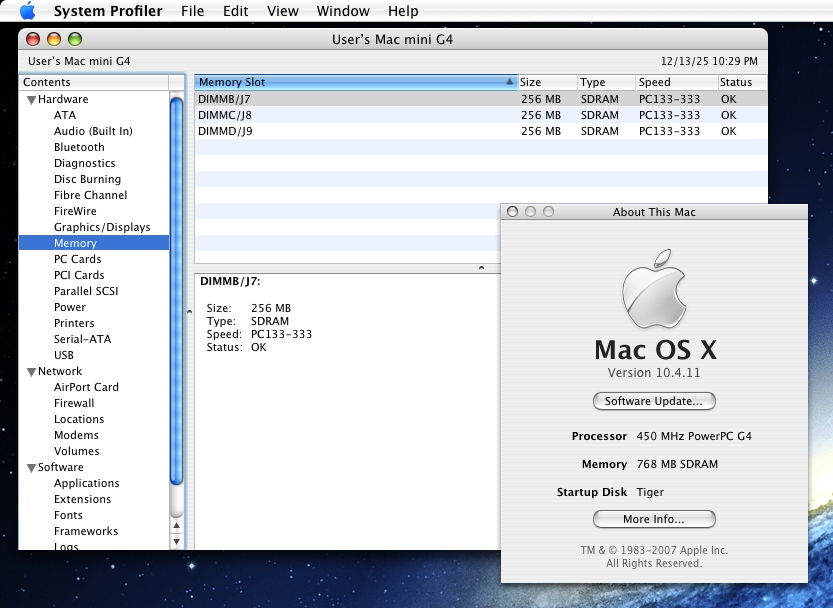Collapse the Software disclosure triangle
The width and height of the screenshot is (833, 608).
pyautogui.click(x=31, y=468)
